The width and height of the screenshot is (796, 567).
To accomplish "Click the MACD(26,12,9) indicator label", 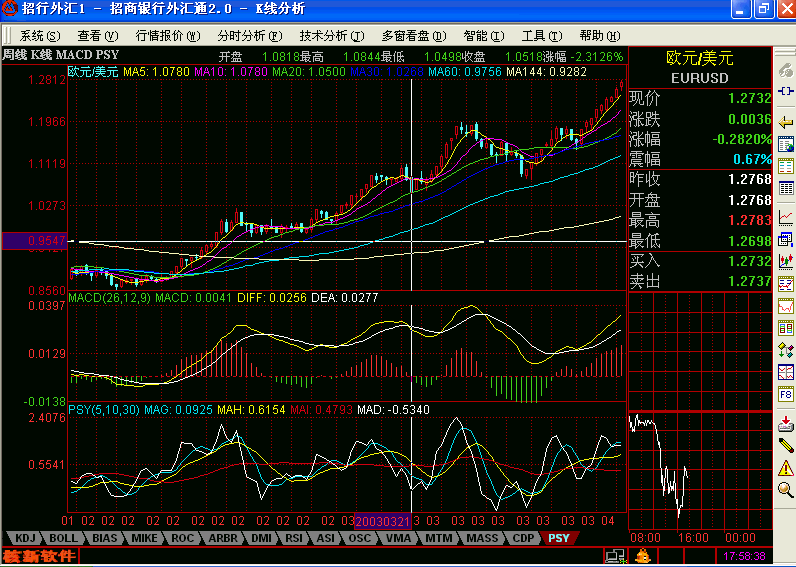I will [x=110, y=298].
